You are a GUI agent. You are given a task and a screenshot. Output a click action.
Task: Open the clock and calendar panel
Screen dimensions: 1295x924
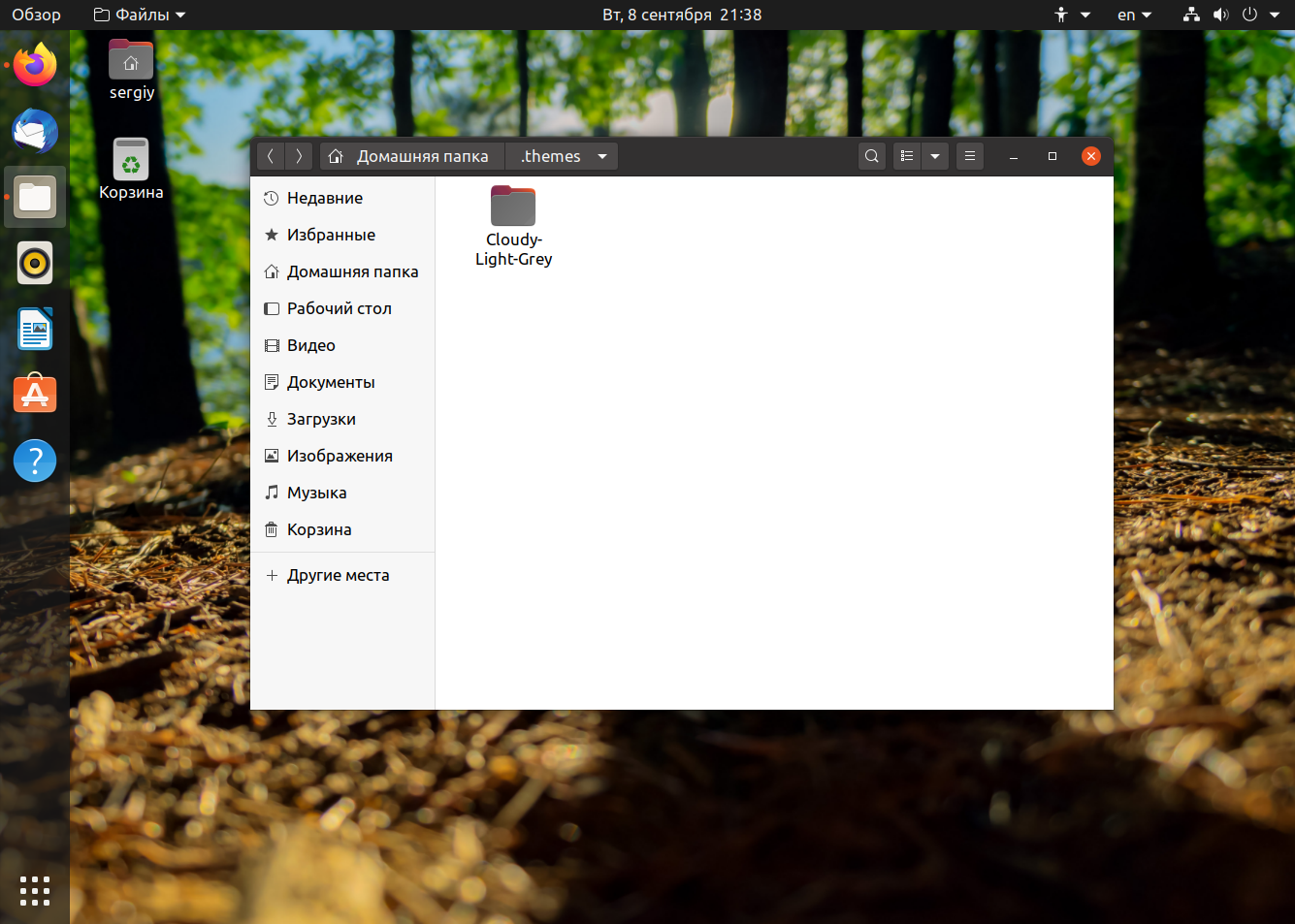[682, 15]
